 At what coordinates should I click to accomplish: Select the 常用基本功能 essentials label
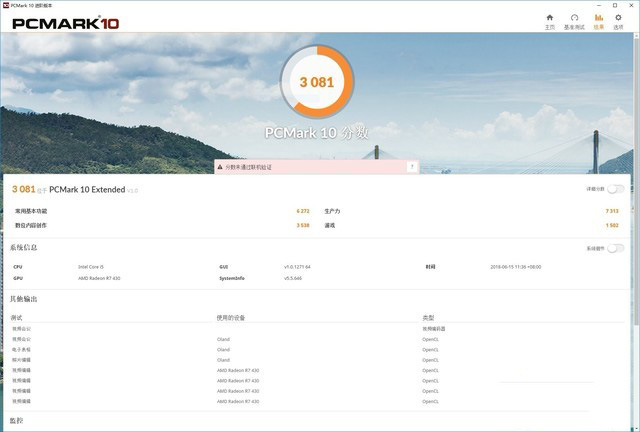coord(31,211)
